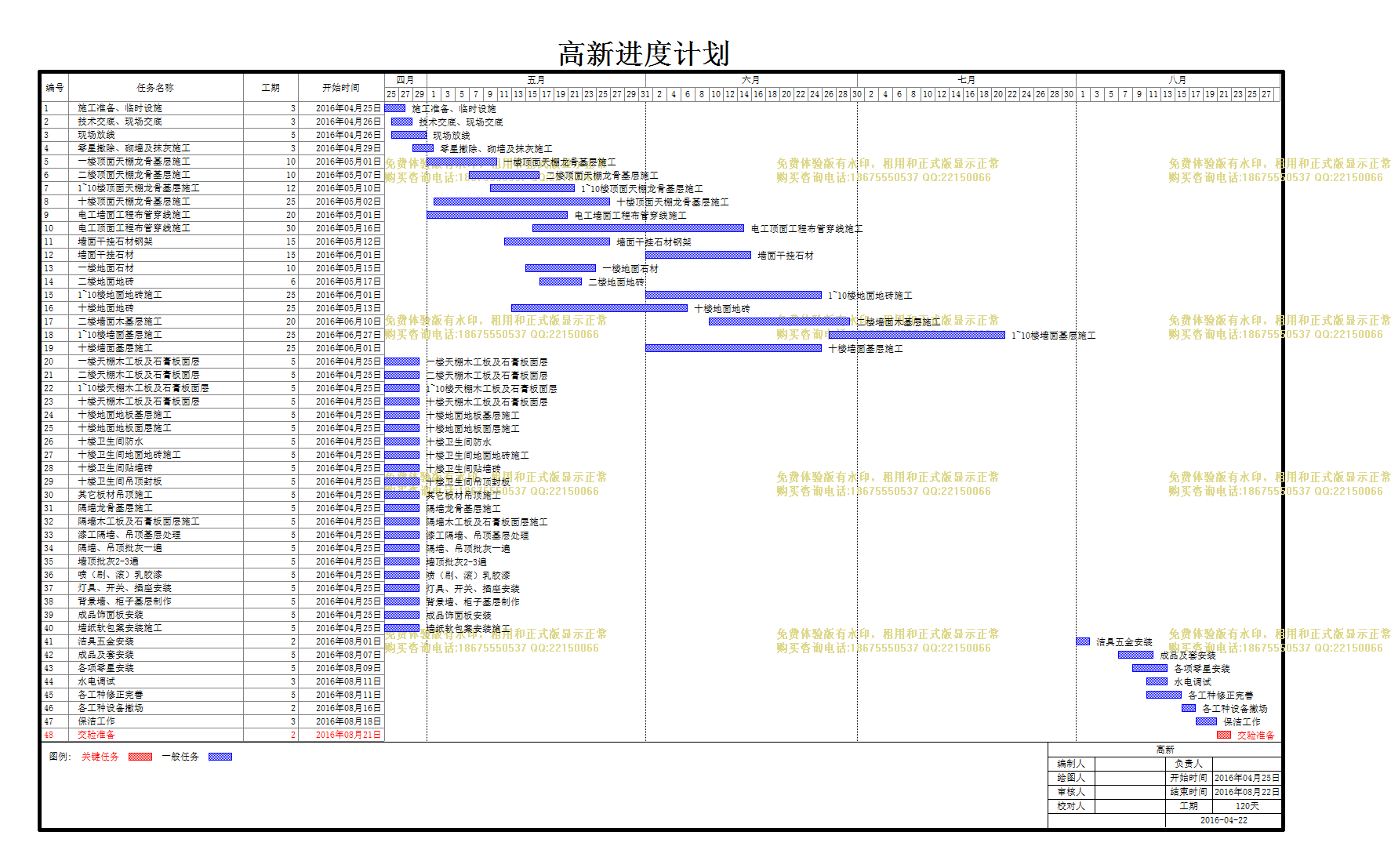The image size is (1391, 868).
Task: Select the Gantt bar for 十楼顶面天棚龙骨基层施工
Action: pyautogui.click(x=521, y=202)
